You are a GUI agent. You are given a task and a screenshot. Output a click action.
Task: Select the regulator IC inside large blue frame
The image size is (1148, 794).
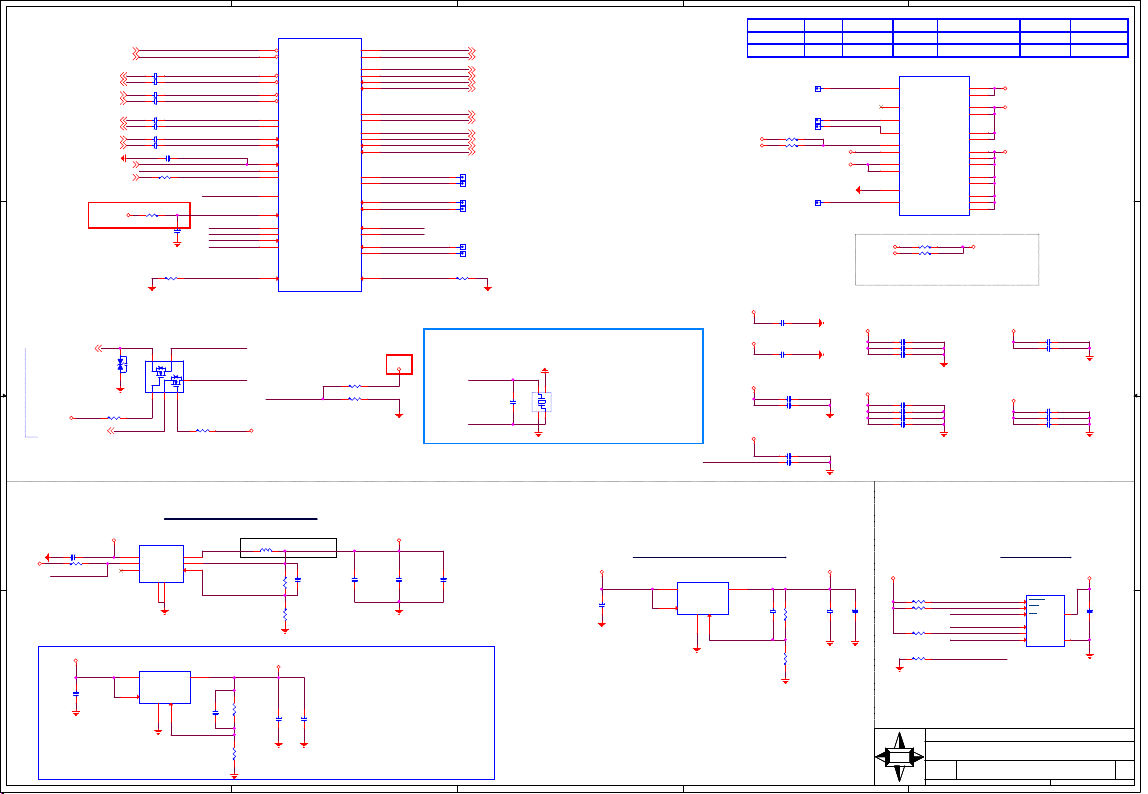click(x=165, y=688)
